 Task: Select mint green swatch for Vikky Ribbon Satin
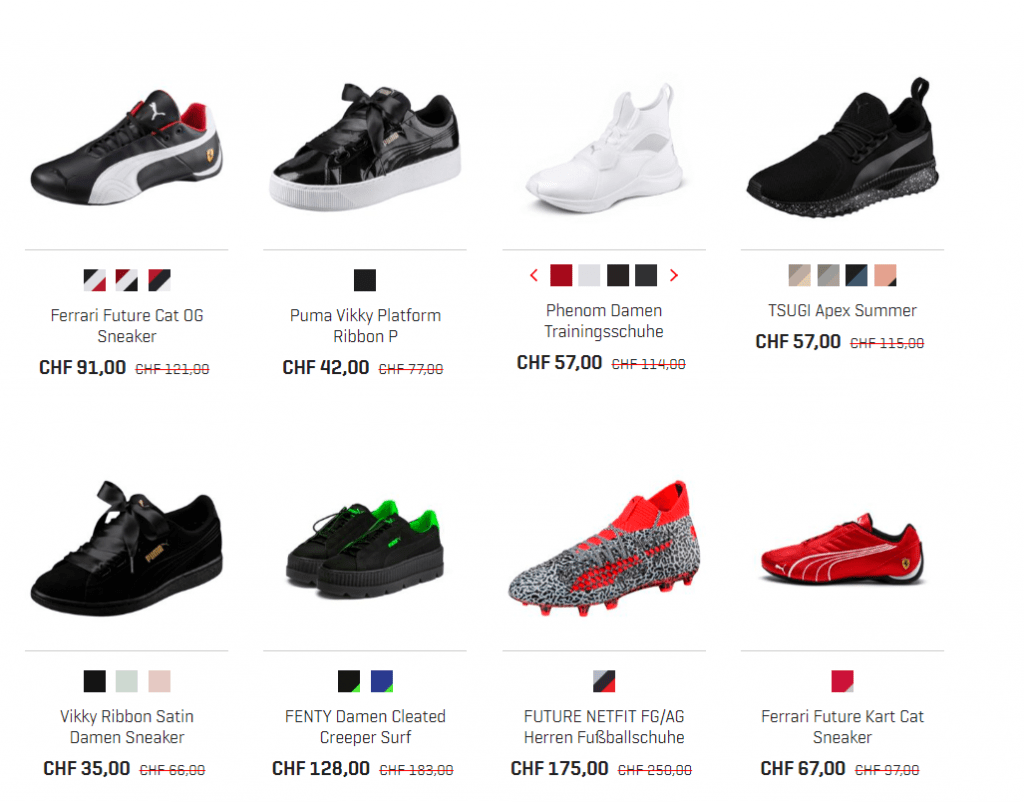127,681
